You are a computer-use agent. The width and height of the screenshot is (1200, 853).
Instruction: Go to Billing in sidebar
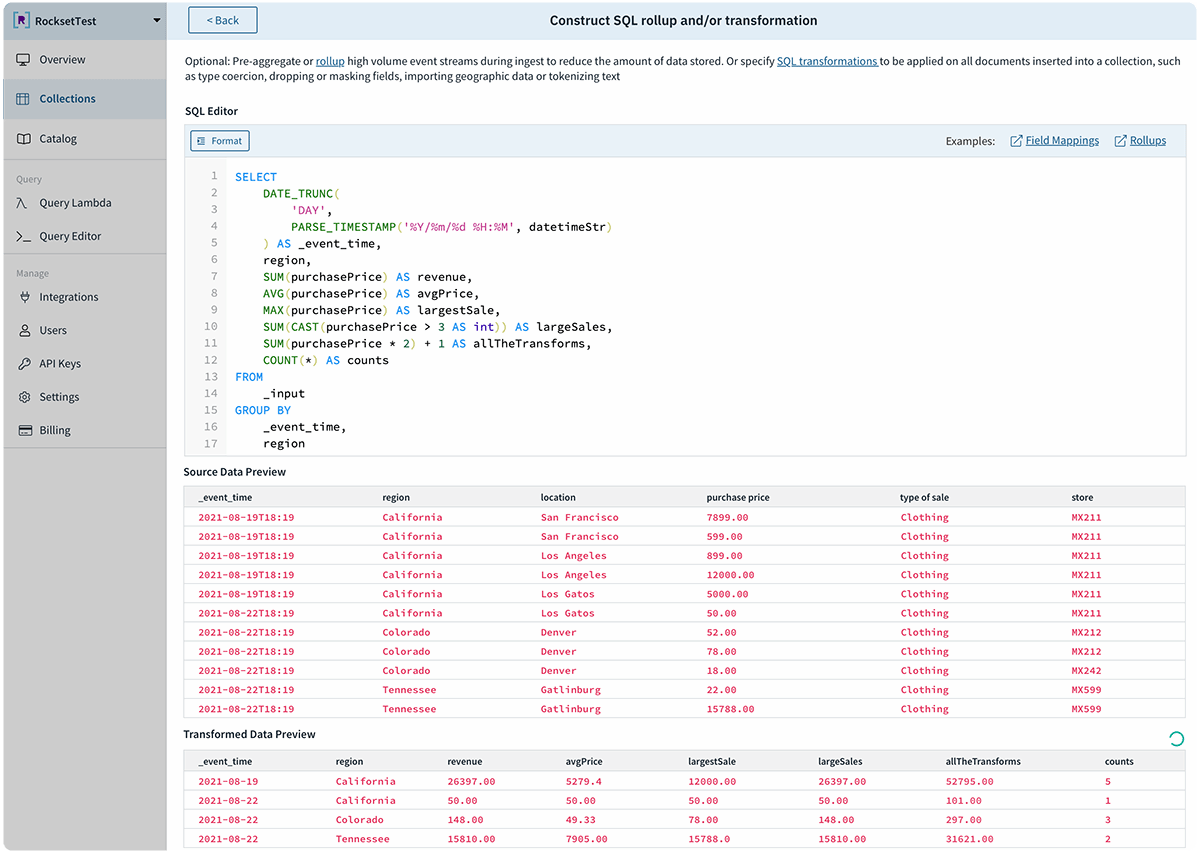(54, 430)
